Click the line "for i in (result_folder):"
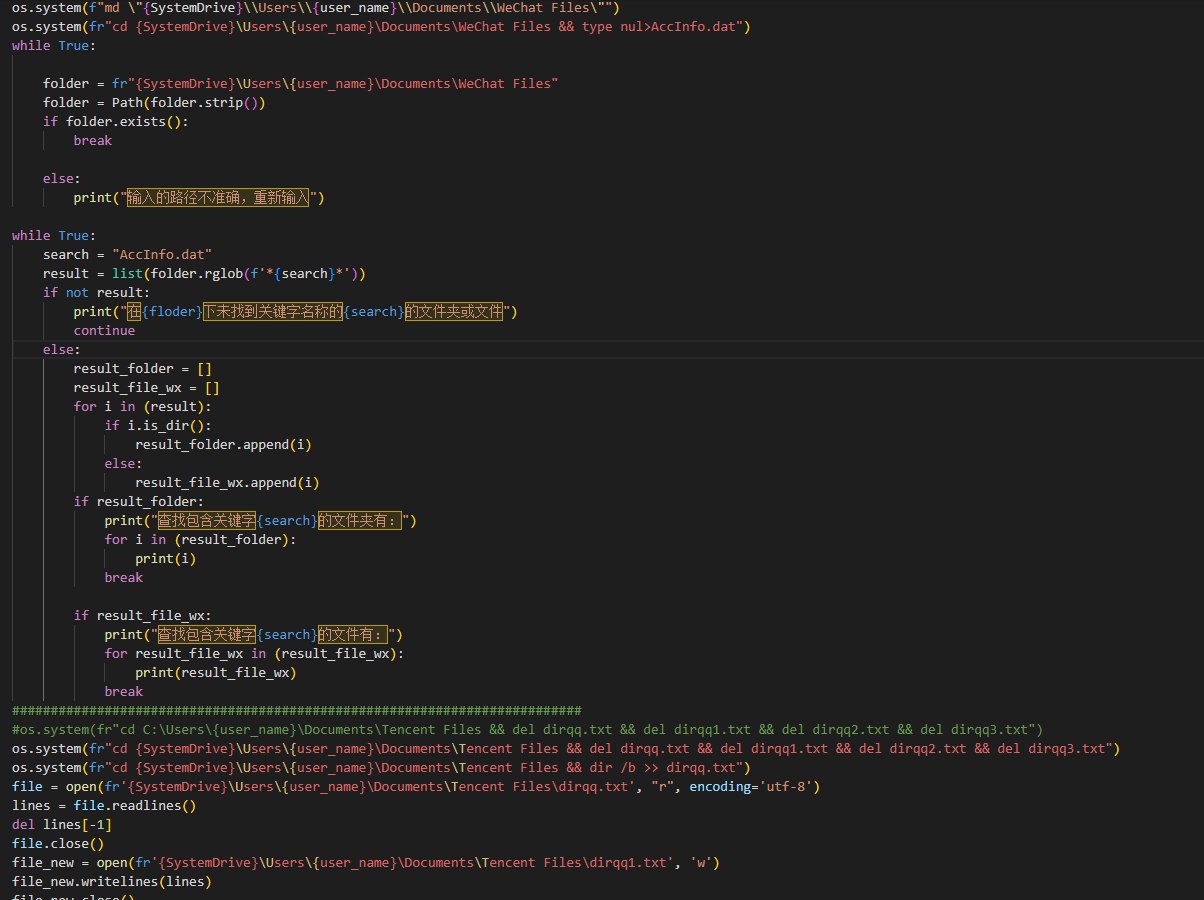Image resolution: width=1204 pixels, height=900 pixels. pos(200,539)
